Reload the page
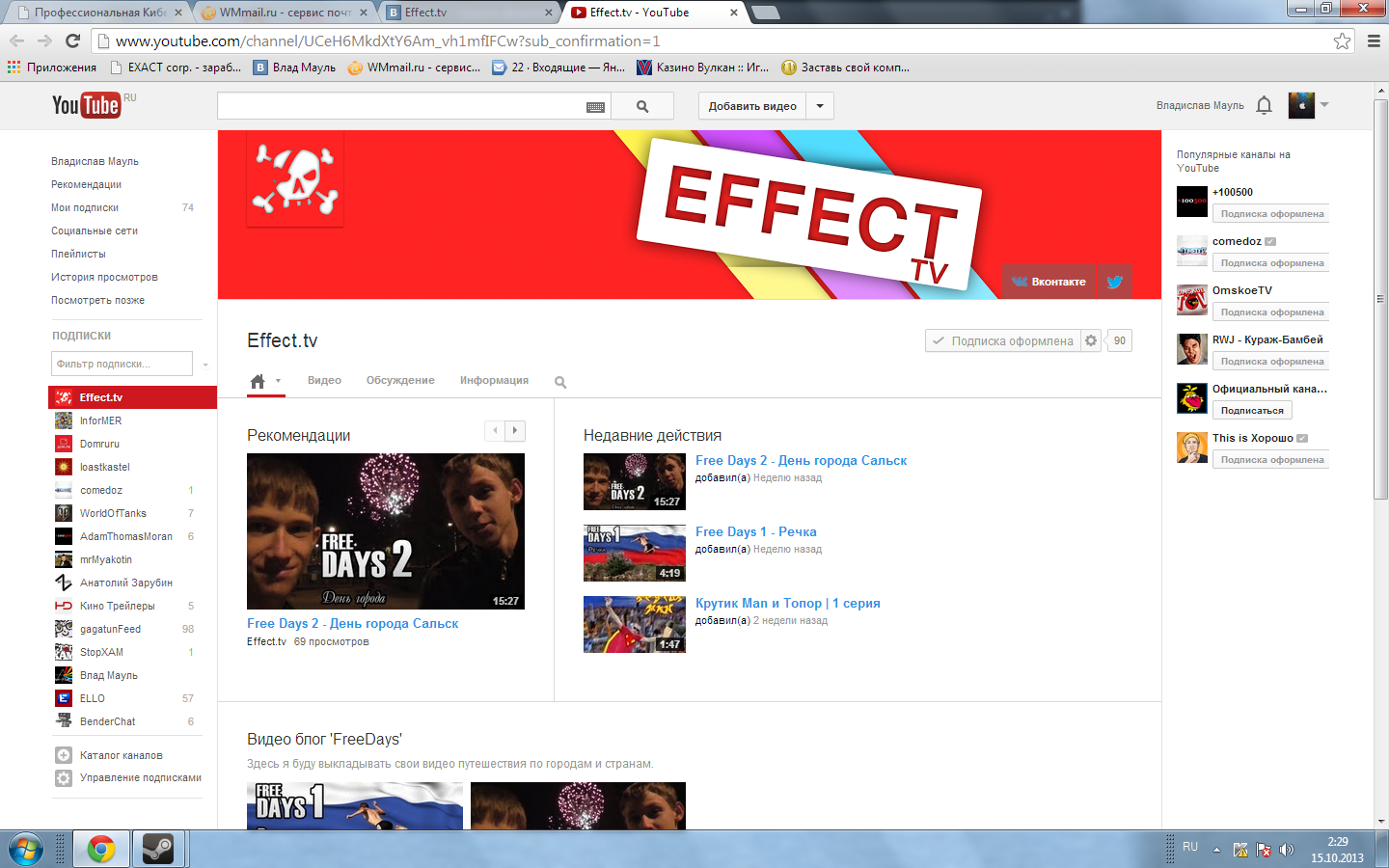This screenshot has width=1389, height=868. point(72,41)
